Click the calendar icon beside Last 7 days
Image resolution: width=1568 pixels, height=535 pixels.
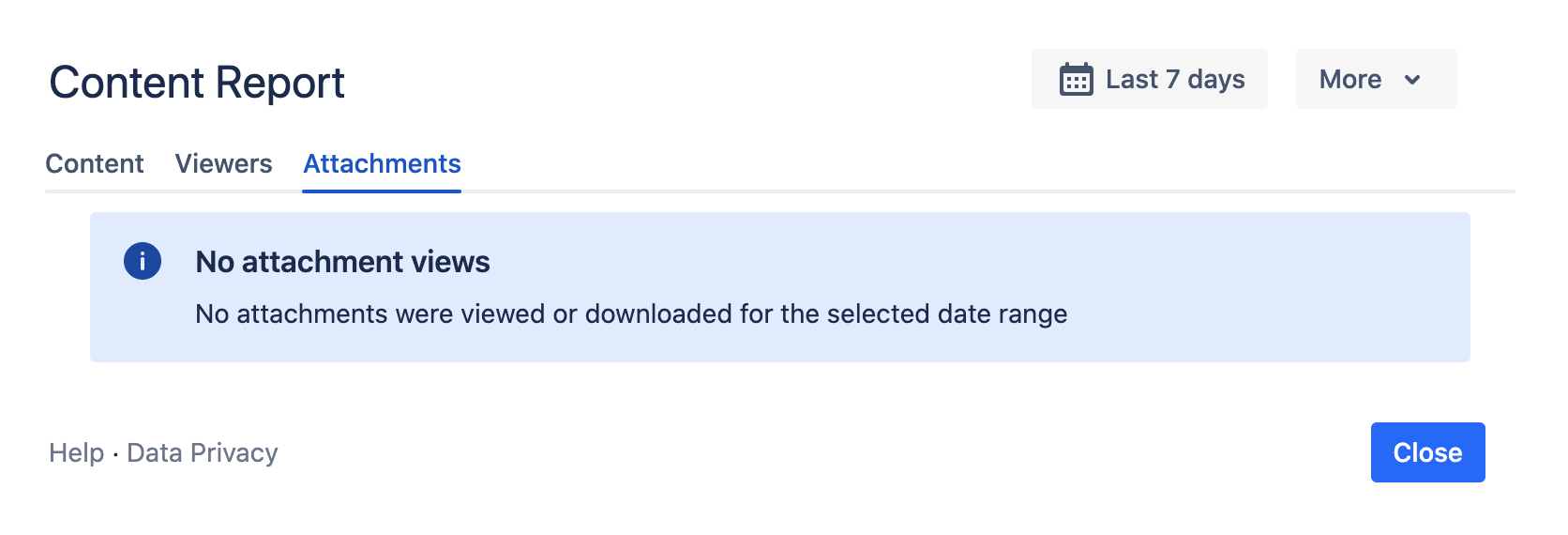click(x=1076, y=80)
